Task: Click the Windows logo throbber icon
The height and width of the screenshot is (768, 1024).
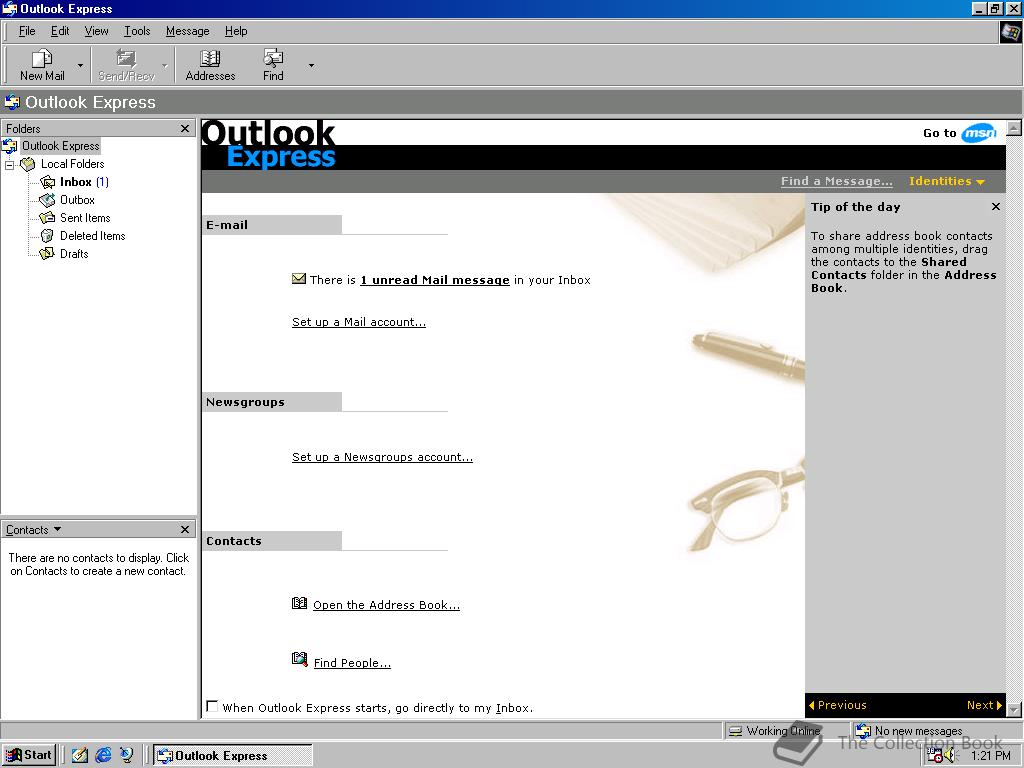Action: coord(1011,32)
